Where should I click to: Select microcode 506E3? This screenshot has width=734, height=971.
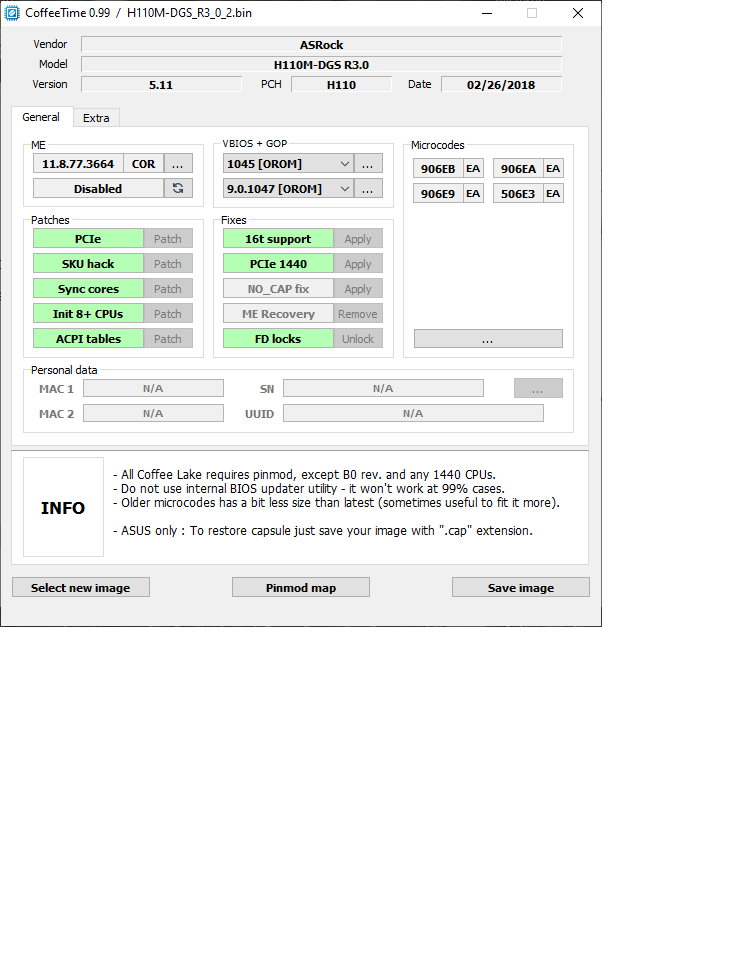click(x=518, y=193)
